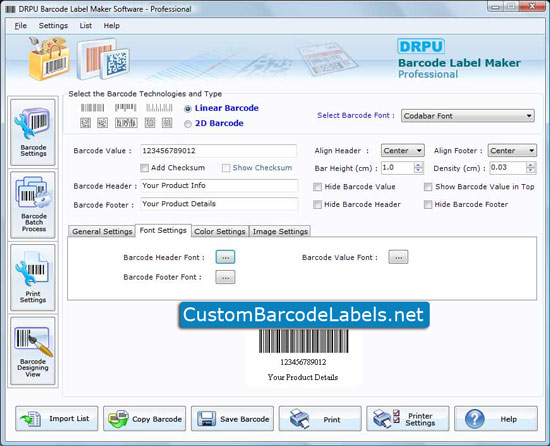Click the Barcode Footer Font browse button
Screen dimensions: 550x446
point(225,277)
